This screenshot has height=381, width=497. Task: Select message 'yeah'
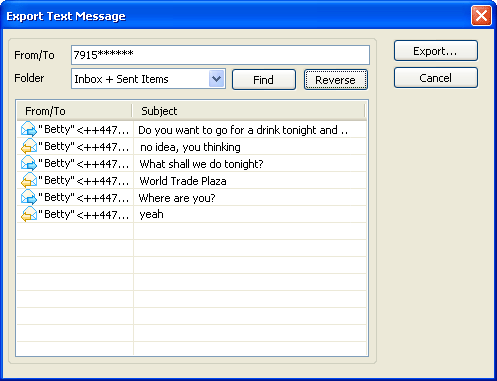pos(192,214)
